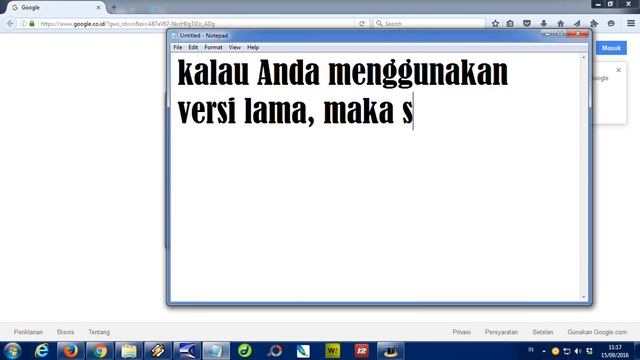This screenshot has height=360, width=640.
Task: Bookmark this page with the star icon
Action: [x=495, y=24]
